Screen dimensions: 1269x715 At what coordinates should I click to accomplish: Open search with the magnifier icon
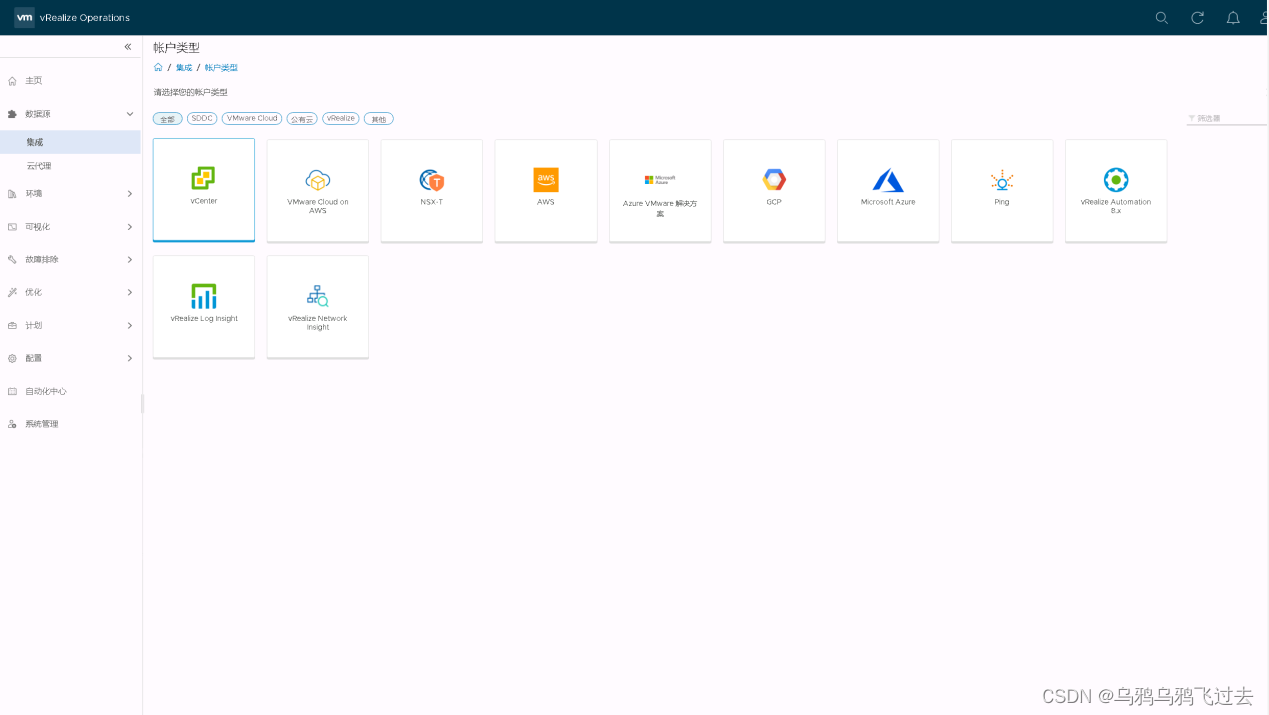[x=1161, y=18]
